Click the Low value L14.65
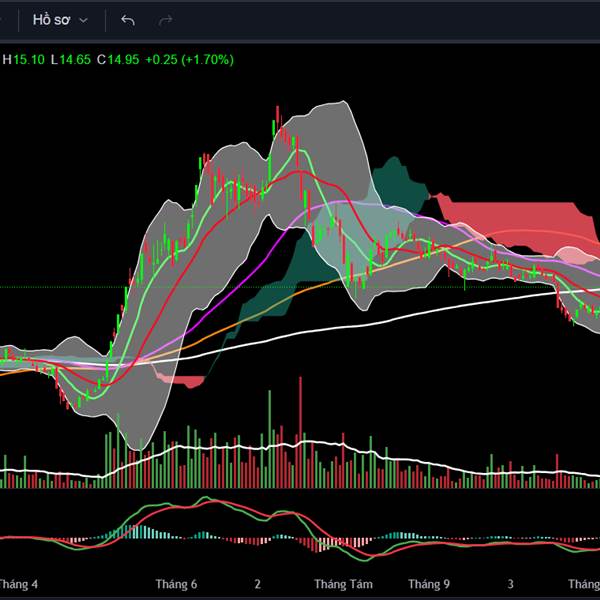The width and height of the screenshot is (600, 600). (71, 59)
